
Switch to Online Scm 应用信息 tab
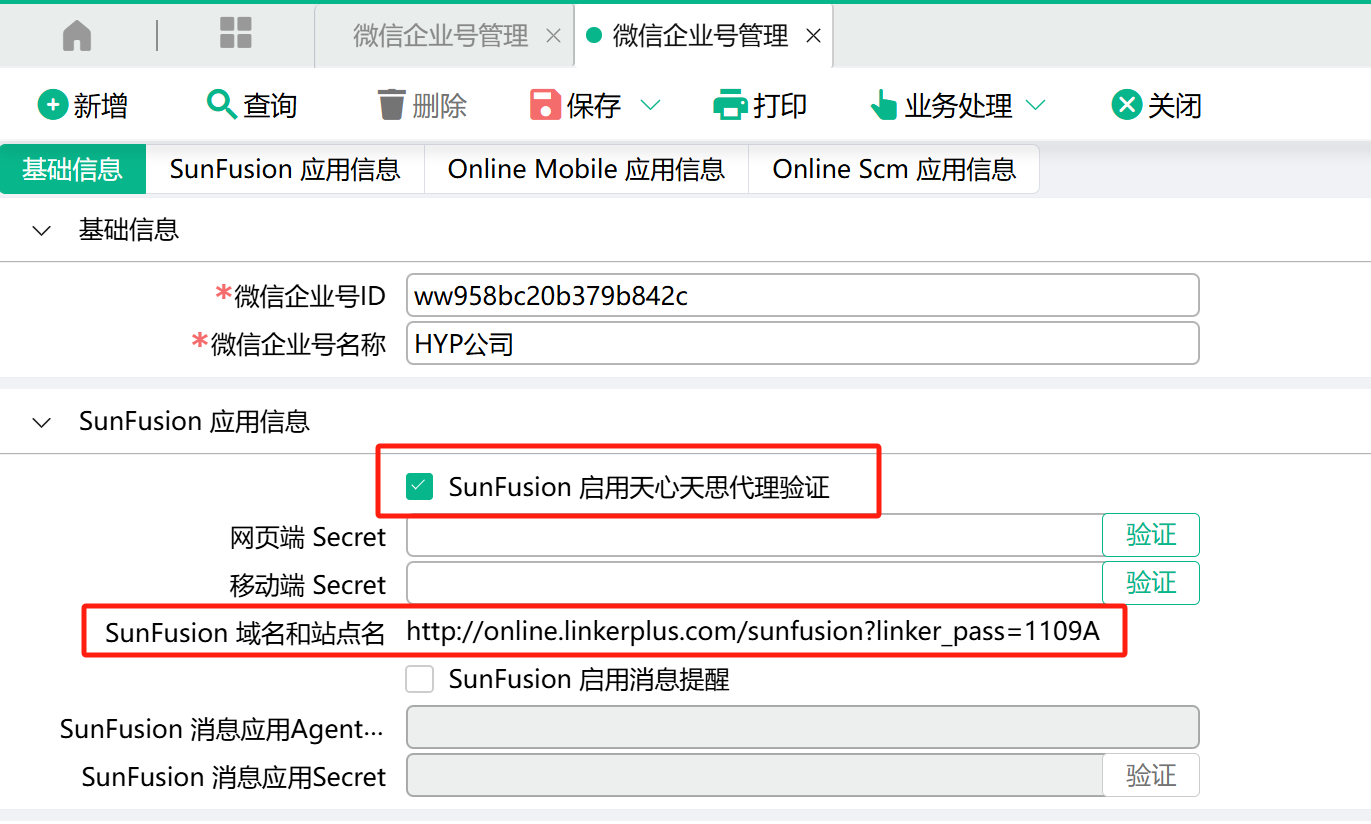tap(894, 169)
